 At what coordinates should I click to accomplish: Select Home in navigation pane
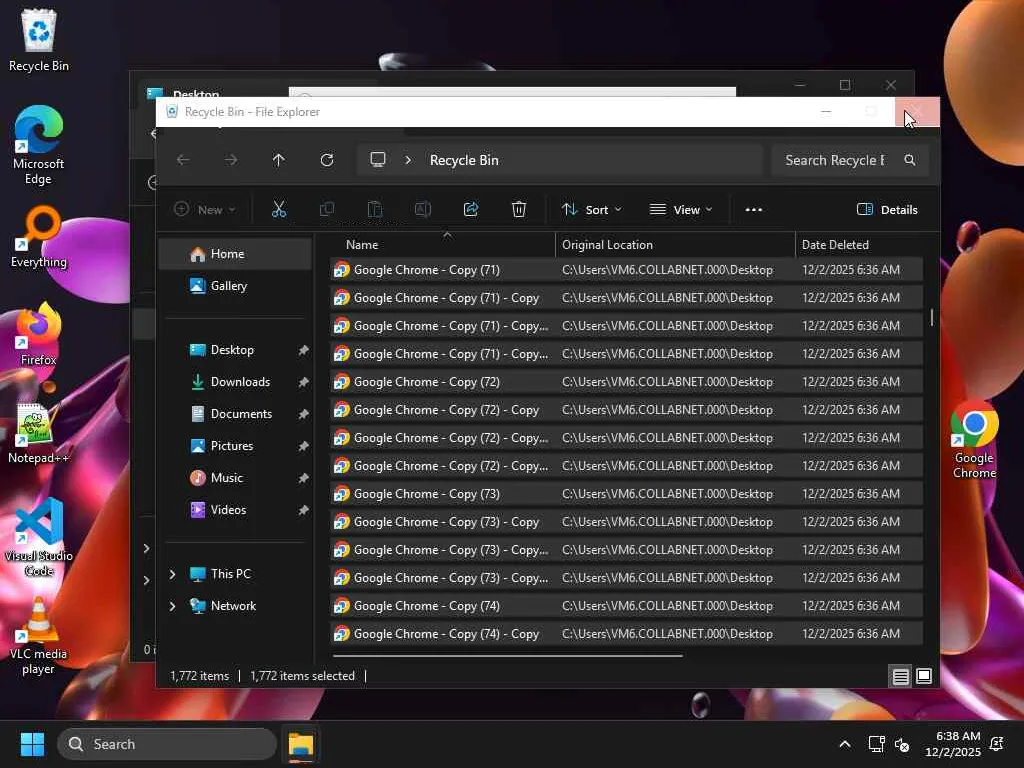point(235,254)
